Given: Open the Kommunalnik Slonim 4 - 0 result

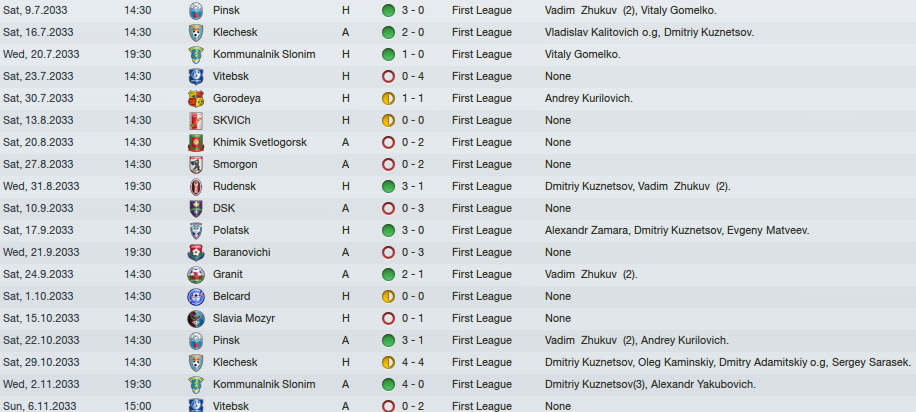Looking at the screenshot, I should tap(413, 385).
